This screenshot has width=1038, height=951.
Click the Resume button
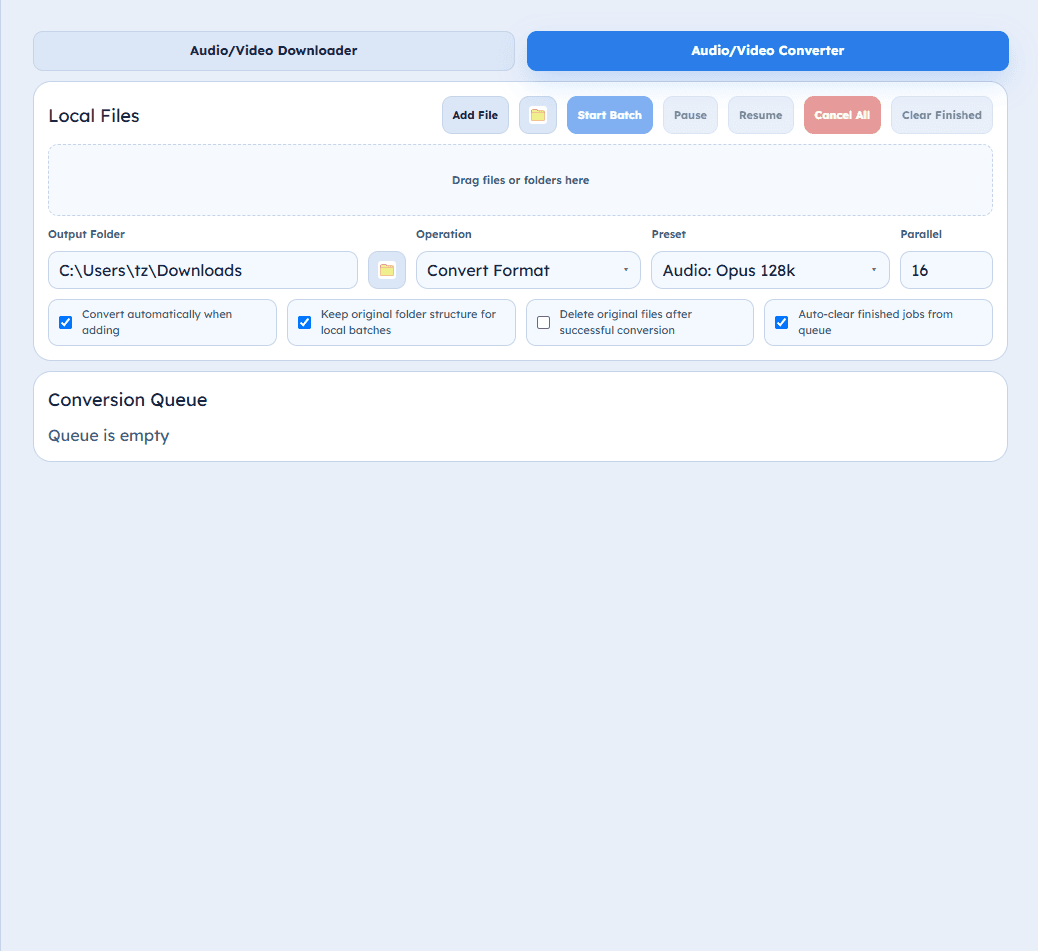coord(761,115)
